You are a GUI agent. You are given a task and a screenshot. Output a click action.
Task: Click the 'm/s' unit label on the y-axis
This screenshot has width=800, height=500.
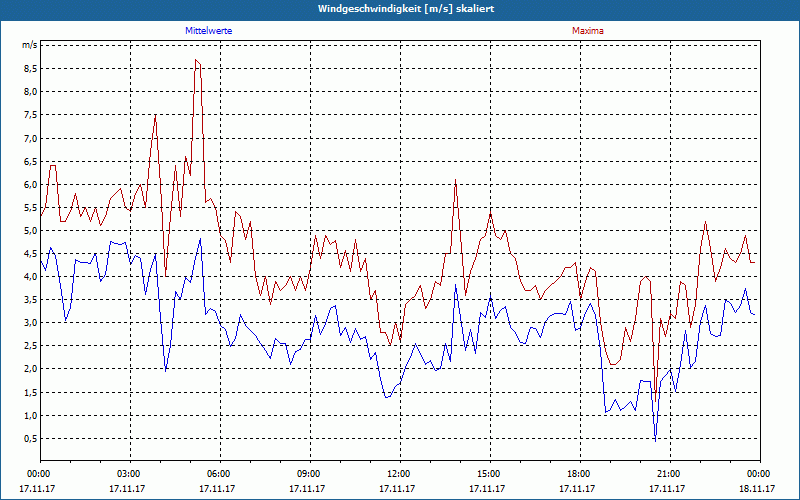(x=29, y=45)
